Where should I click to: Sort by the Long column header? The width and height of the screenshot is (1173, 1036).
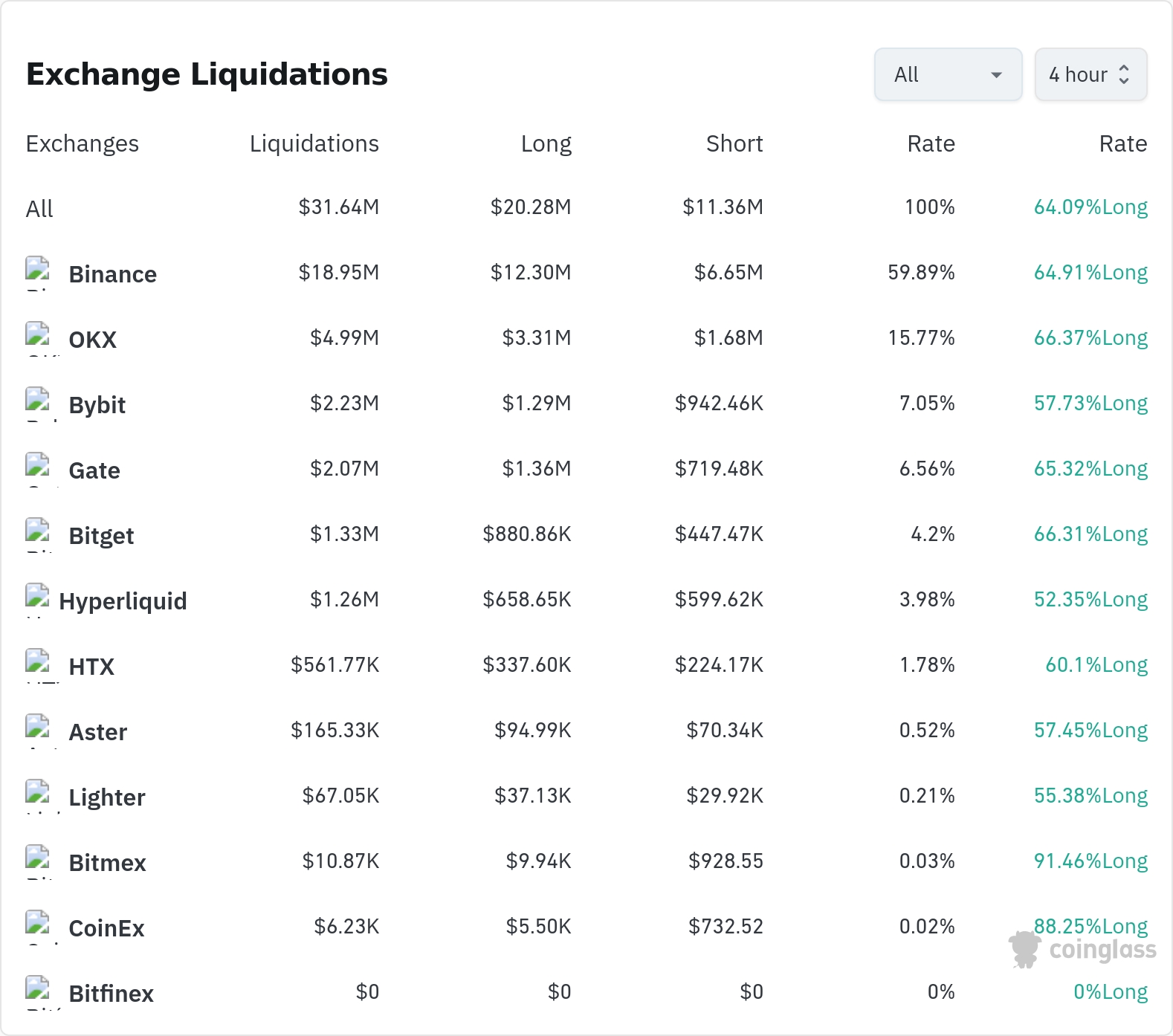tap(546, 143)
